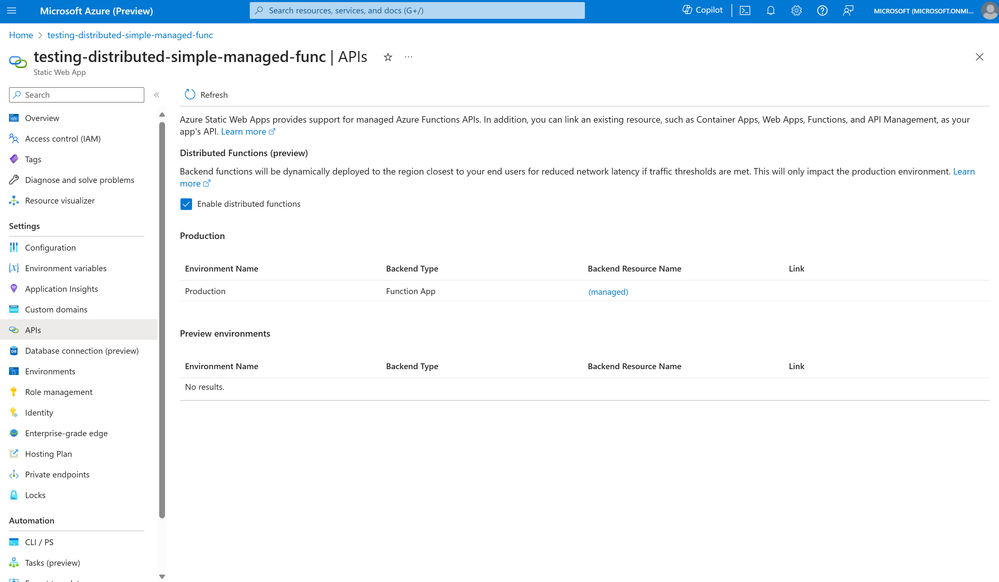The width and height of the screenshot is (999, 582).
Task: Click the testing-distributed-simple-managed-func breadcrumb
Action: 130,35
